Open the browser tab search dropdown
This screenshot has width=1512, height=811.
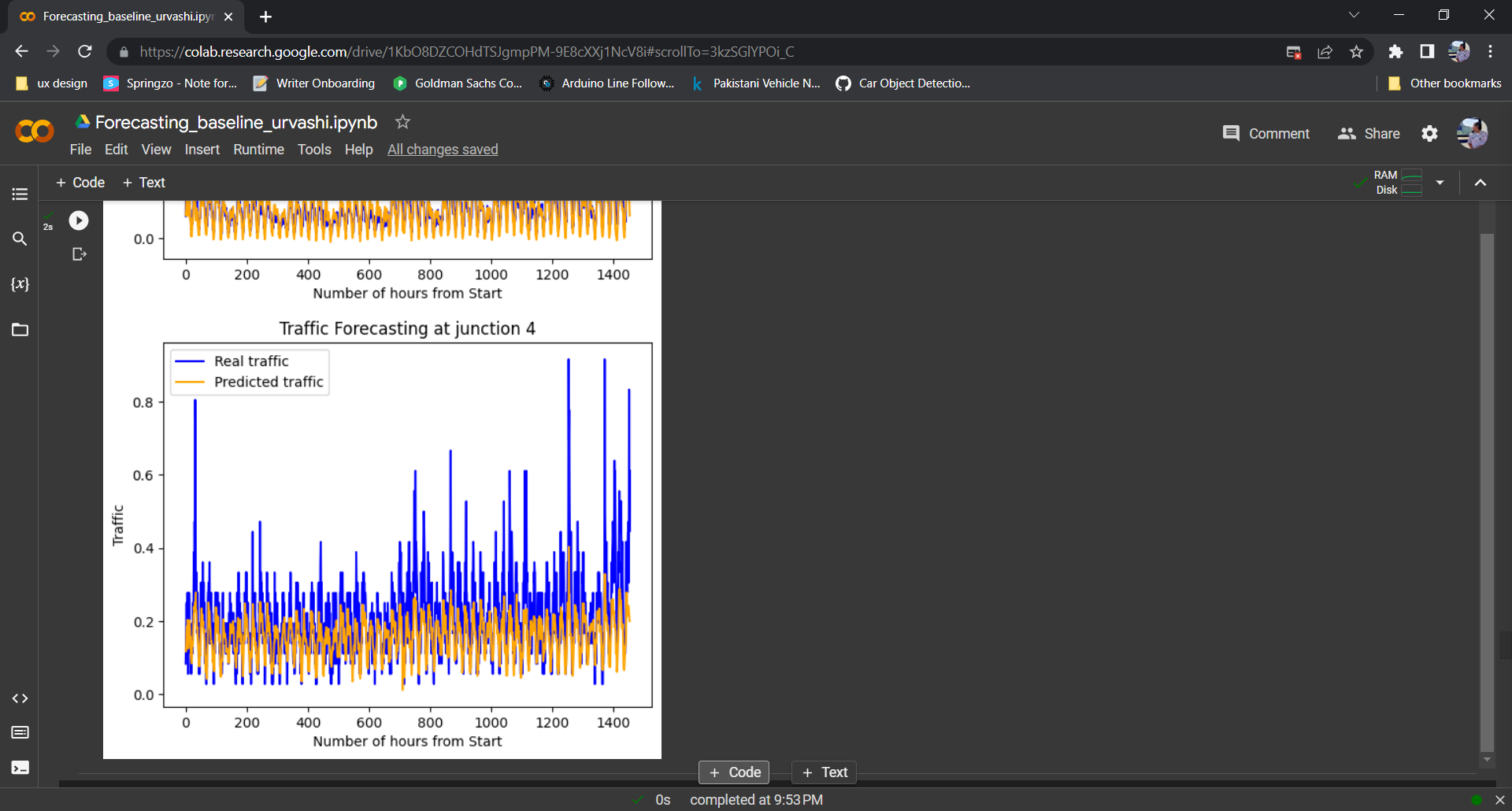click(x=1354, y=16)
